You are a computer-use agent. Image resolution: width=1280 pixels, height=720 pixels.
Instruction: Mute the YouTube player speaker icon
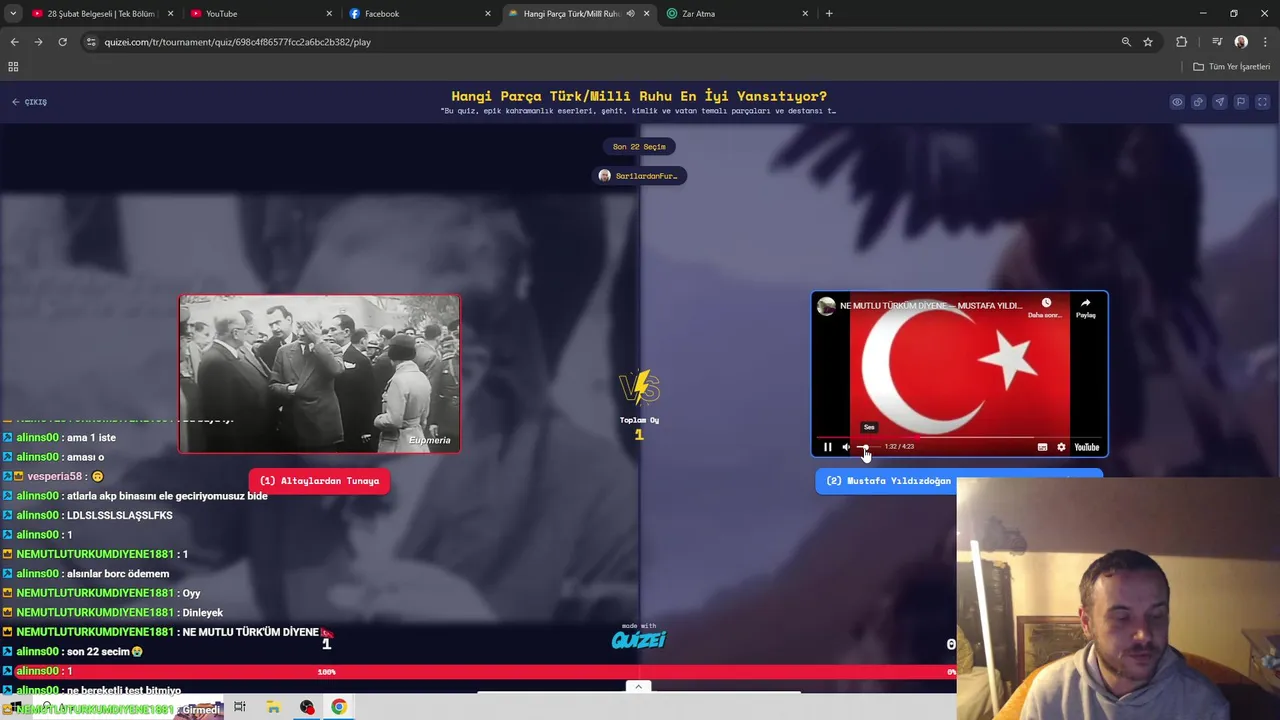pos(846,447)
